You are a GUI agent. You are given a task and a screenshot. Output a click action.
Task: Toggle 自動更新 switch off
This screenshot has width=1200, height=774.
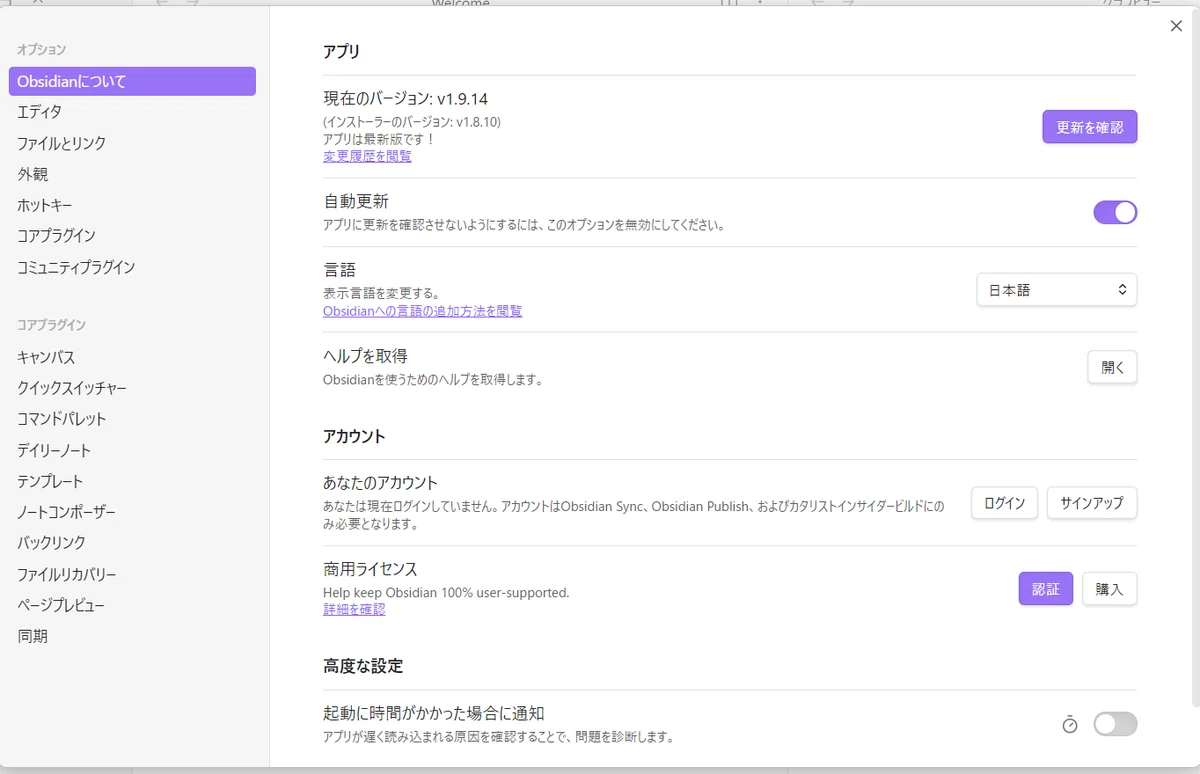click(x=1115, y=212)
